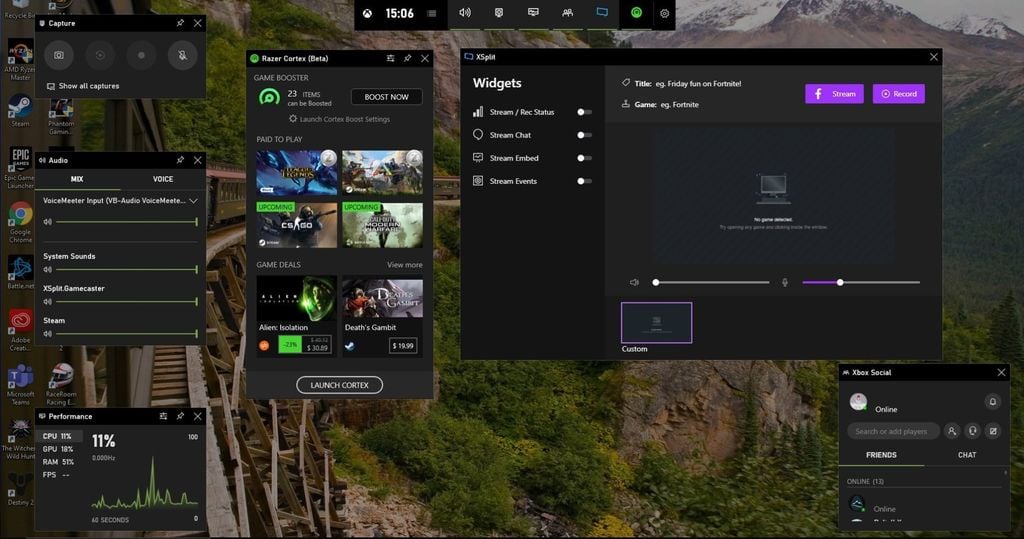Pin the Capture widget

point(180,23)
